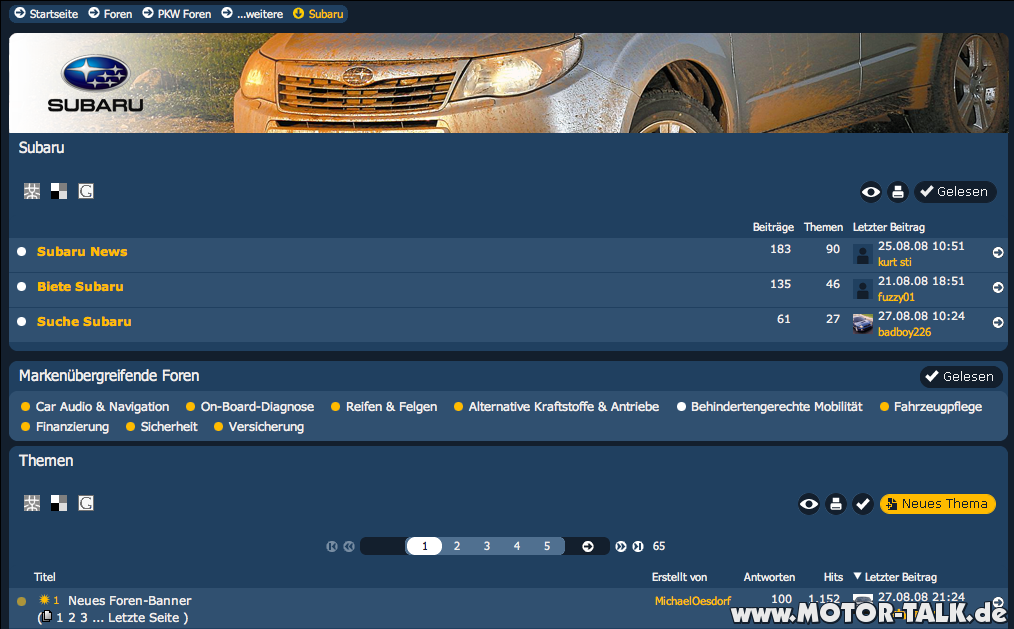Click the G icon in the Subaru section
The height and width of the screenshot is (629, 1014).
click(x=86, y=191)
